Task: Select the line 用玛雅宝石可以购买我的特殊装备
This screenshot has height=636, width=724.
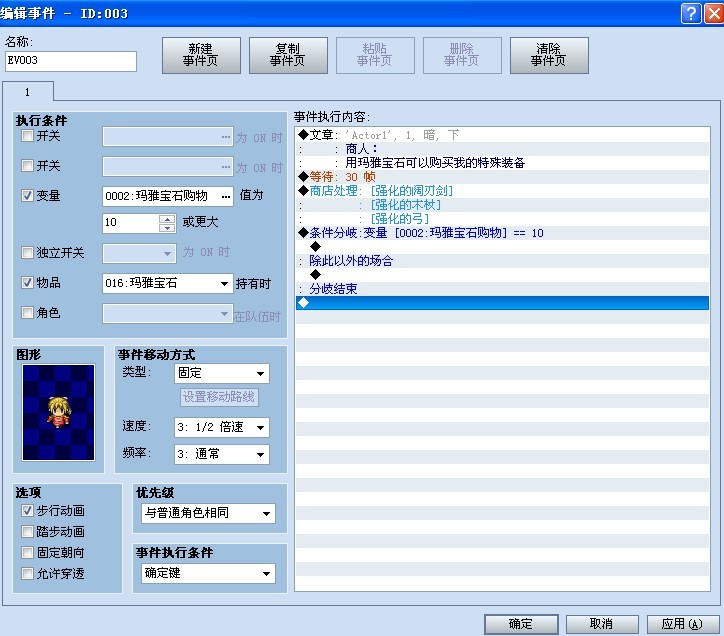Action: (502, 163)
